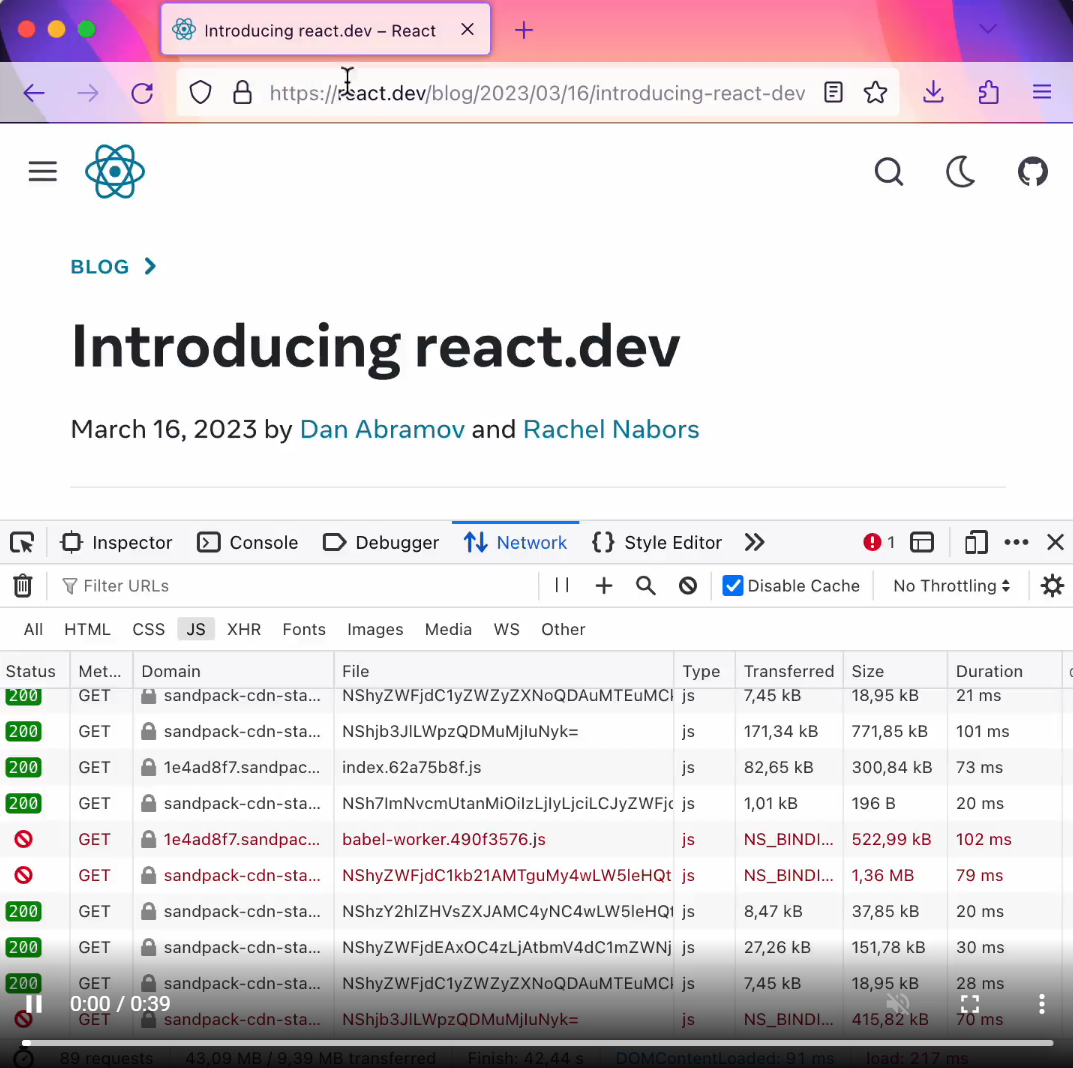
Task: Switch to the Console tab
Action: coord(247,542)
